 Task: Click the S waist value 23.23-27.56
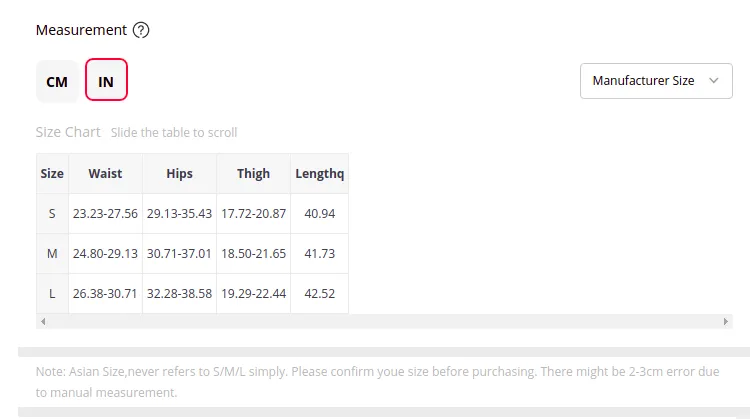click(x=105, y=213)
